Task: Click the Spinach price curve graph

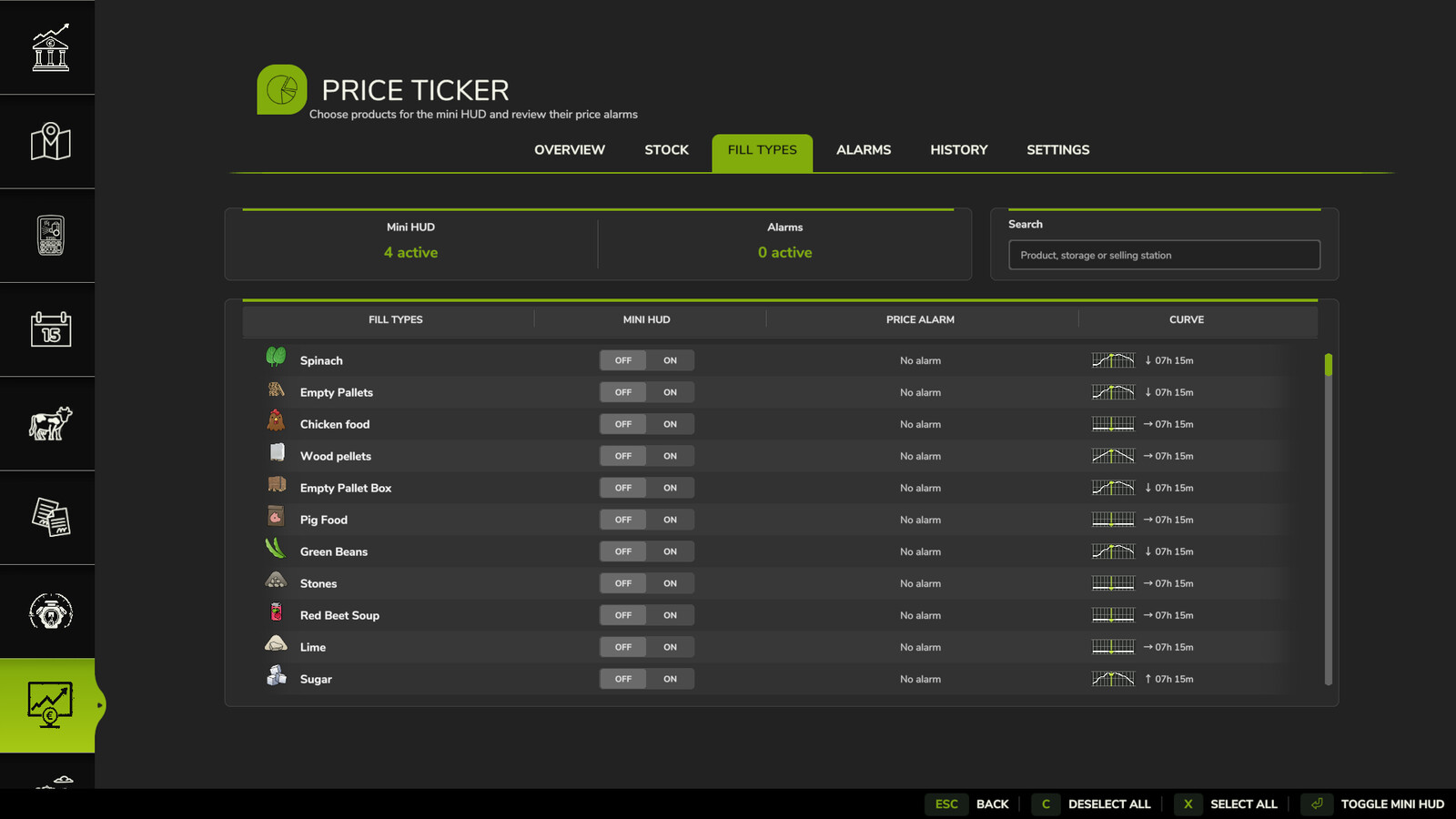Action: click(1113, 360)
